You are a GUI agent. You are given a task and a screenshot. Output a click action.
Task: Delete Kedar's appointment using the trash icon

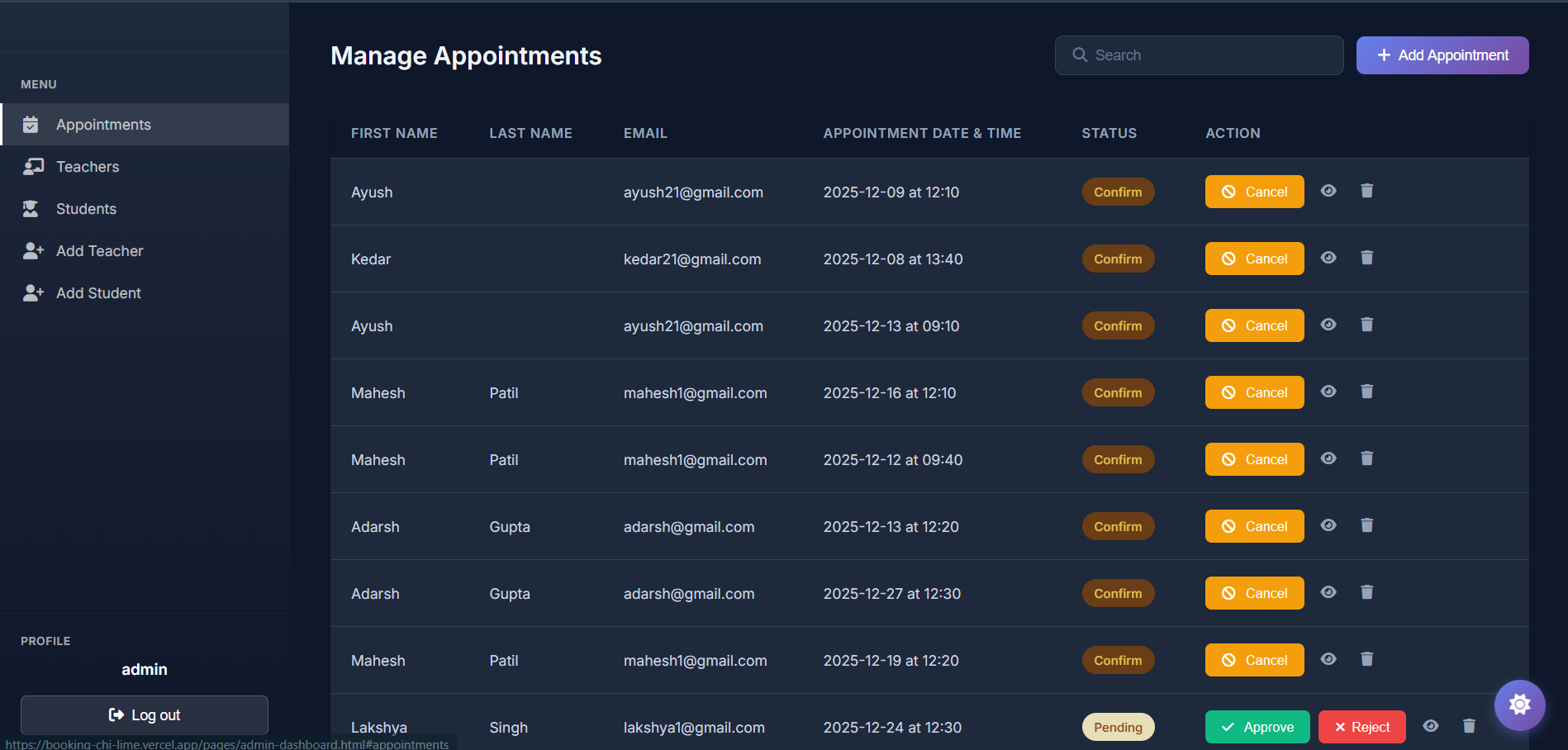click(x=1366, y=258)
